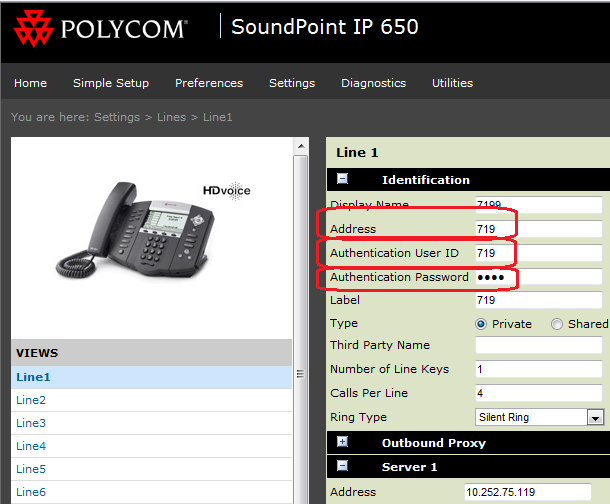Viewport: 610px width, 504px height.
Task: Click the Display Name field
Action: pos(539,205)
